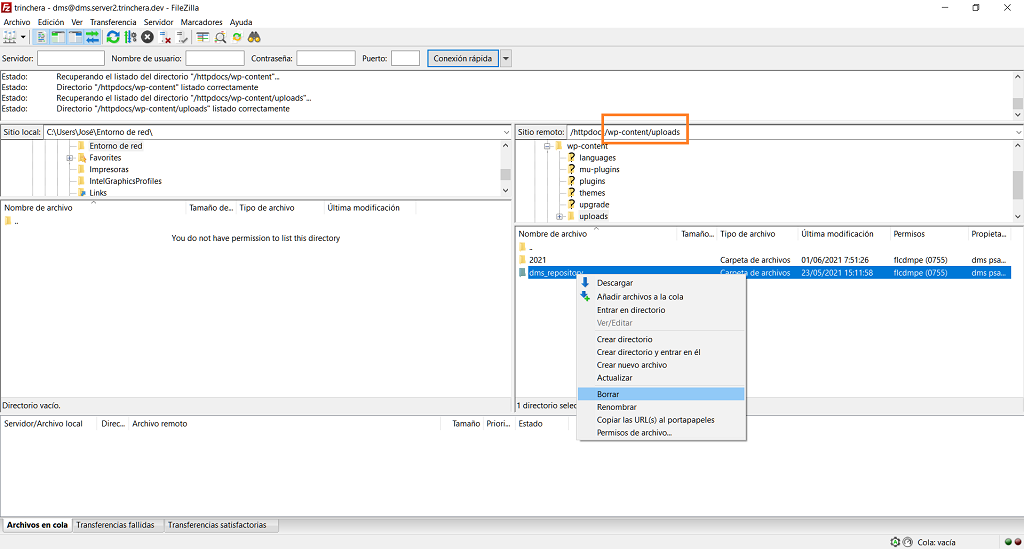Open Permisos de archivo dialog
The width and height of the screenshot is (1024, 549).
coord(661,433)
